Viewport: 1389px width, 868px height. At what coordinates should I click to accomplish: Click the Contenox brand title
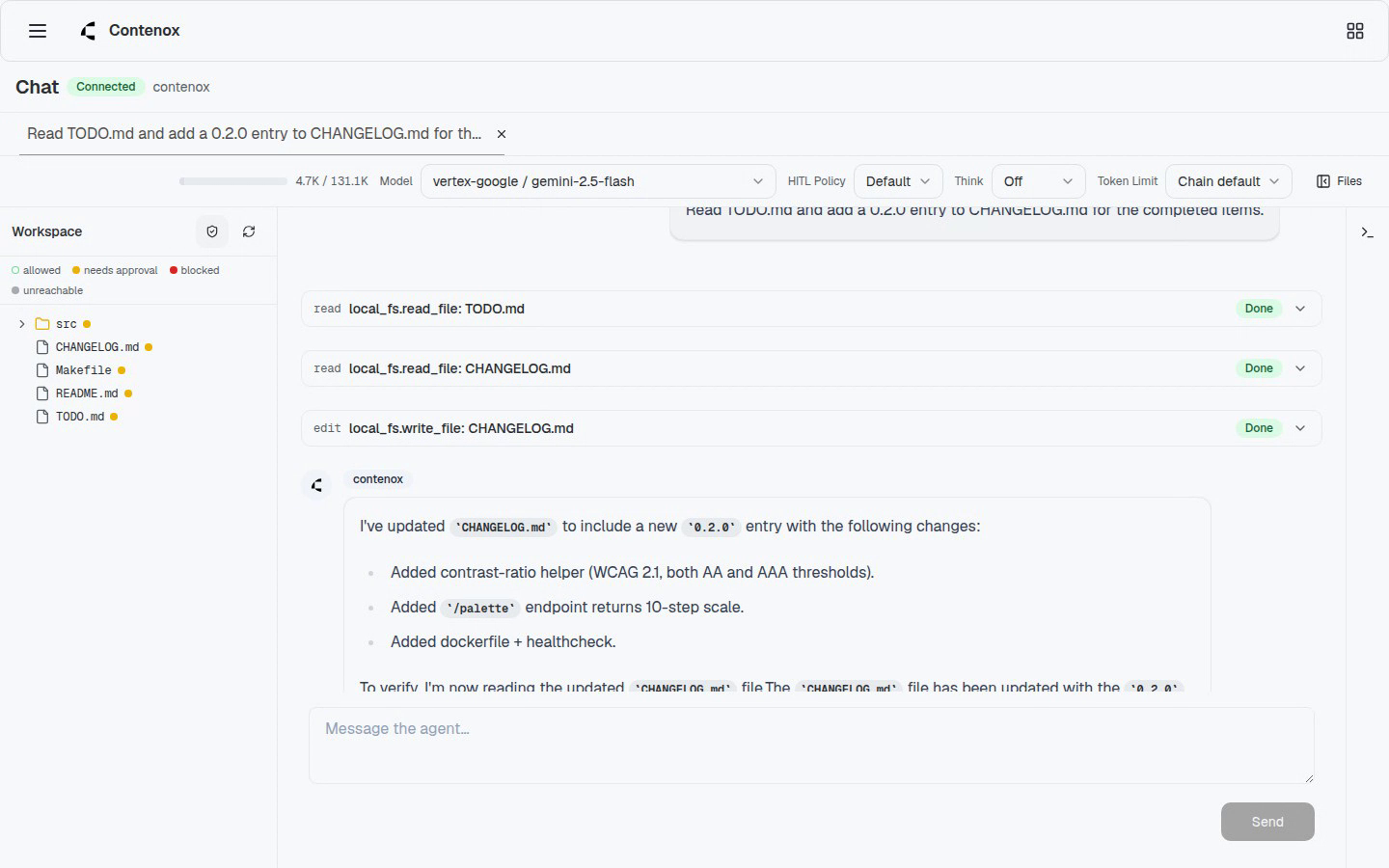pyautogui.click(x=145, y=31)
